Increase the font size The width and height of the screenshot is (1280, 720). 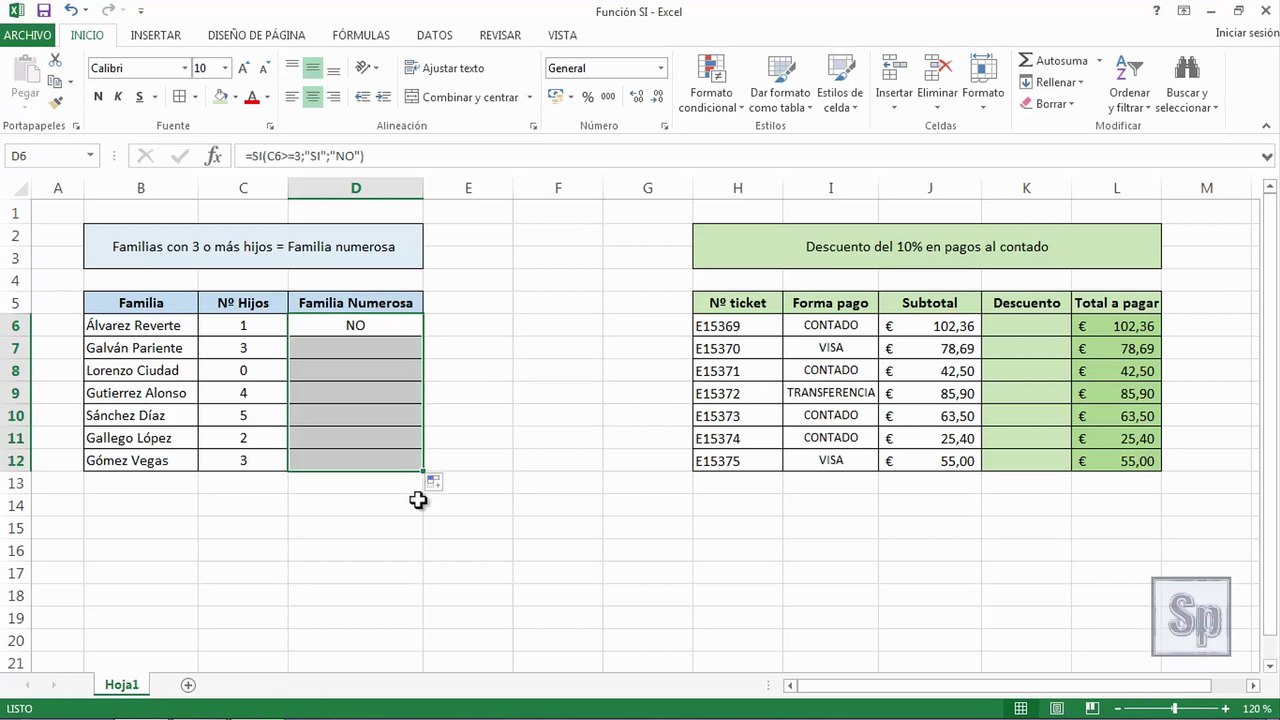(x=243, y=68)
